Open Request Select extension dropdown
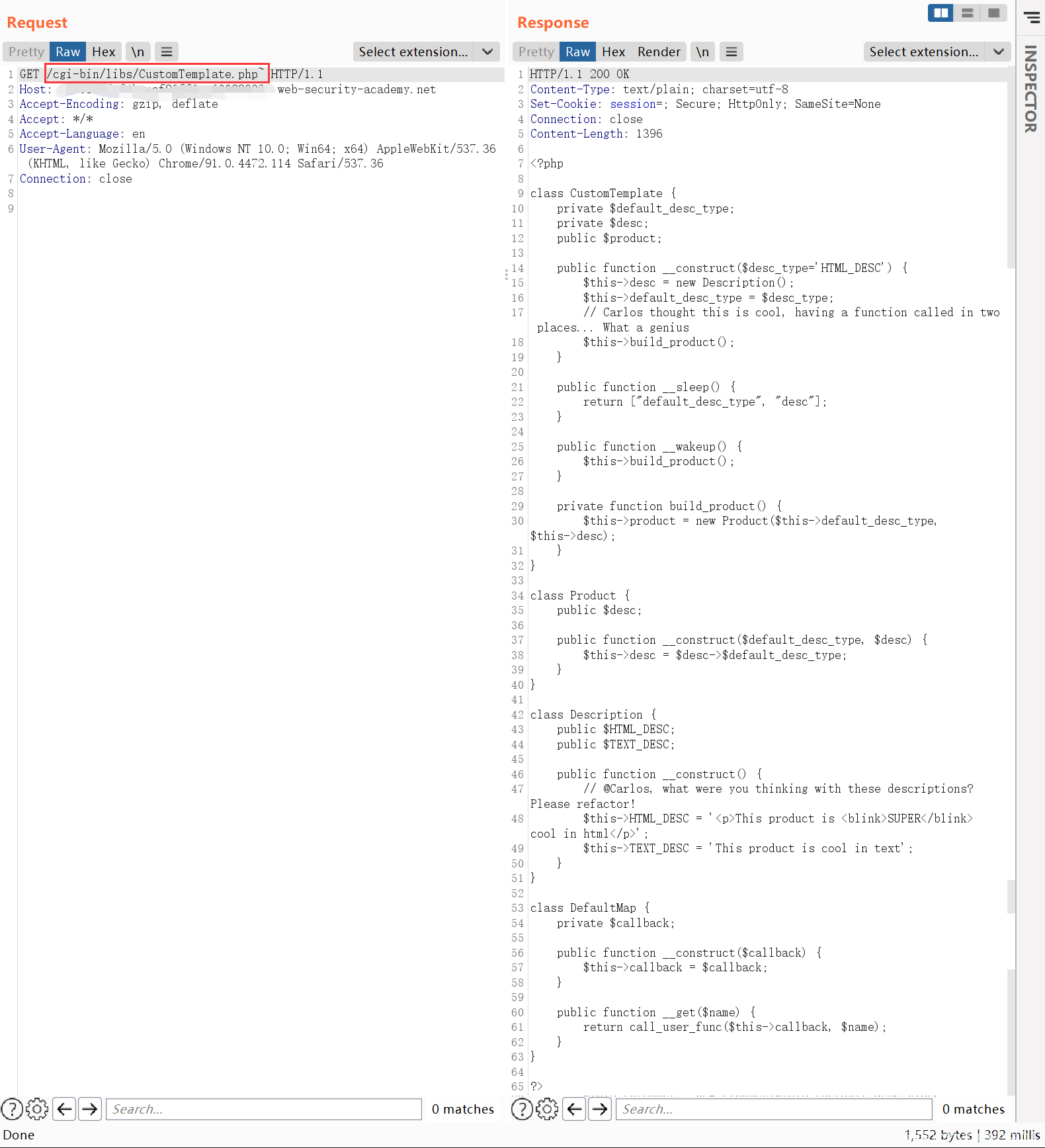The width and height of the screenshot is (1045, 1148). (x=413, y=52)
